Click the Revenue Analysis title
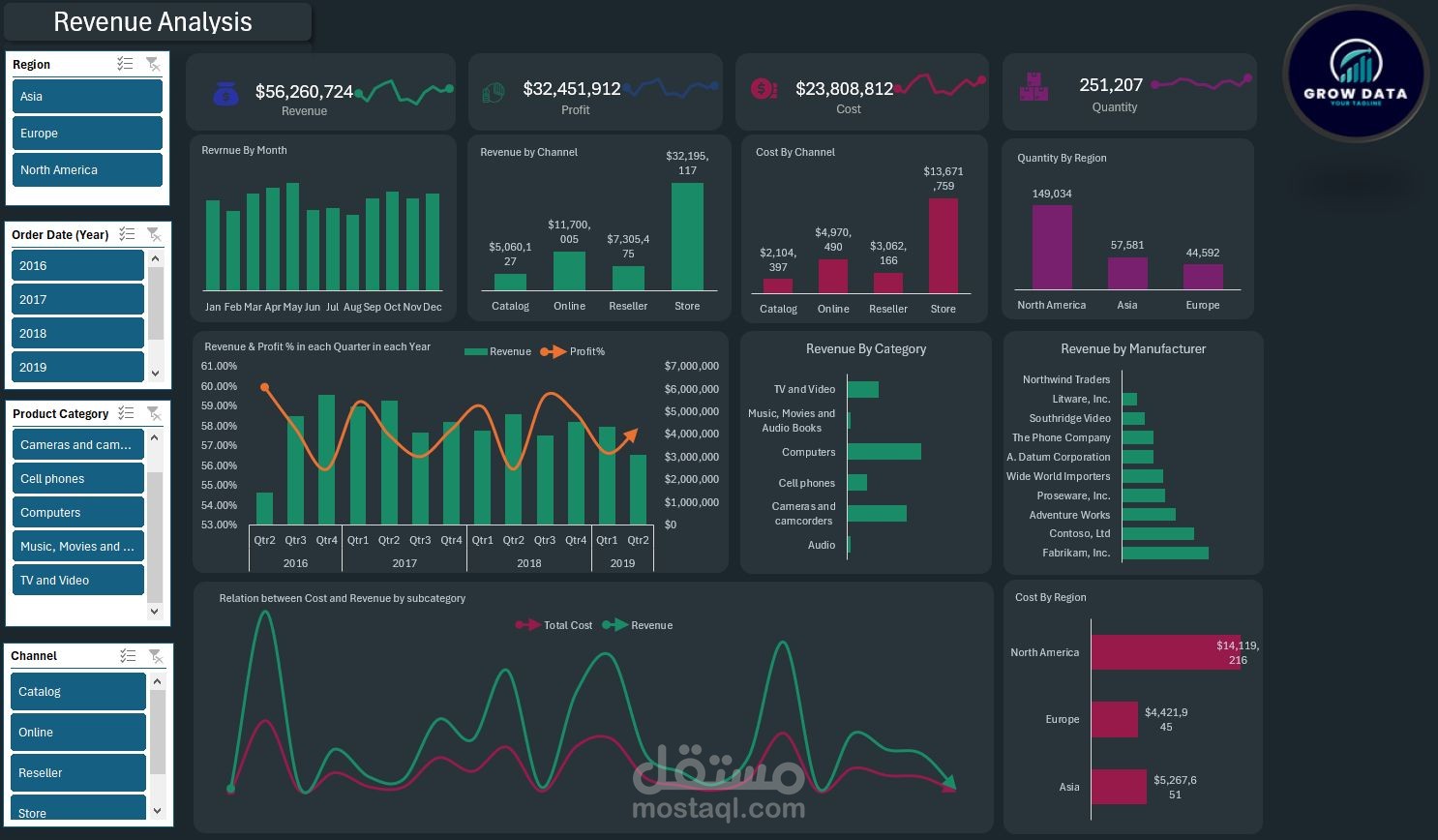1438x840 pixels. pos(153,22)
